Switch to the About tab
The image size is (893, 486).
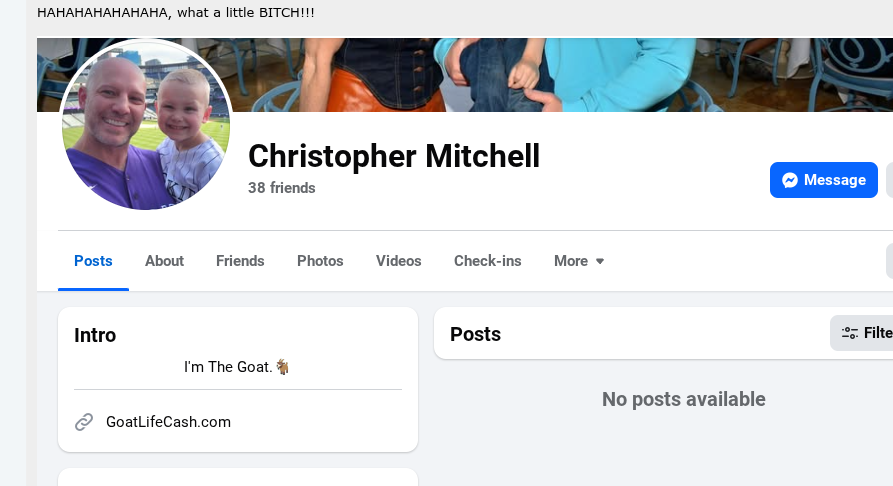(165, 261)
